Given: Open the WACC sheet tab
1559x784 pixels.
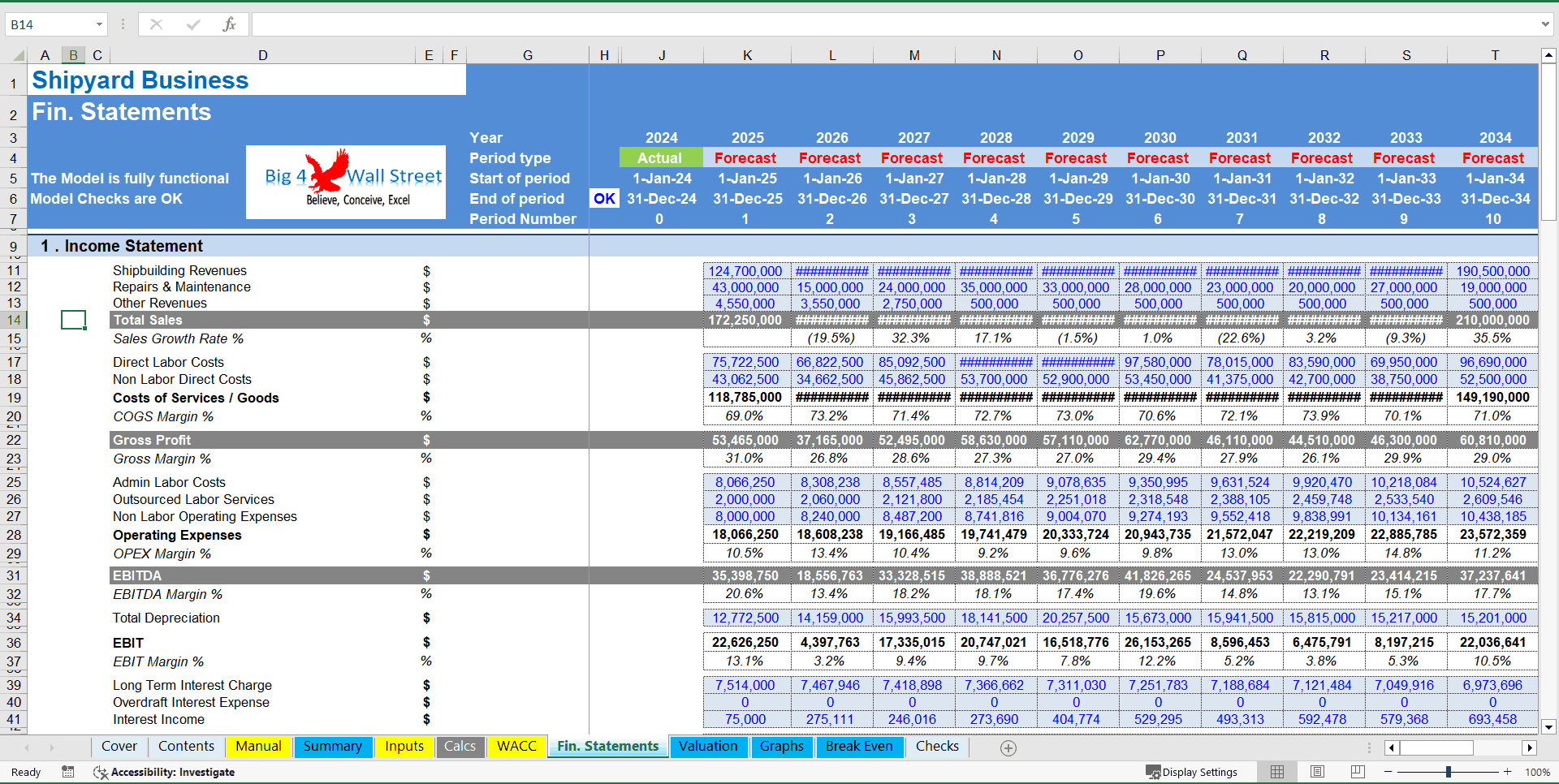Looking at the screenshot, I should 516,746.
